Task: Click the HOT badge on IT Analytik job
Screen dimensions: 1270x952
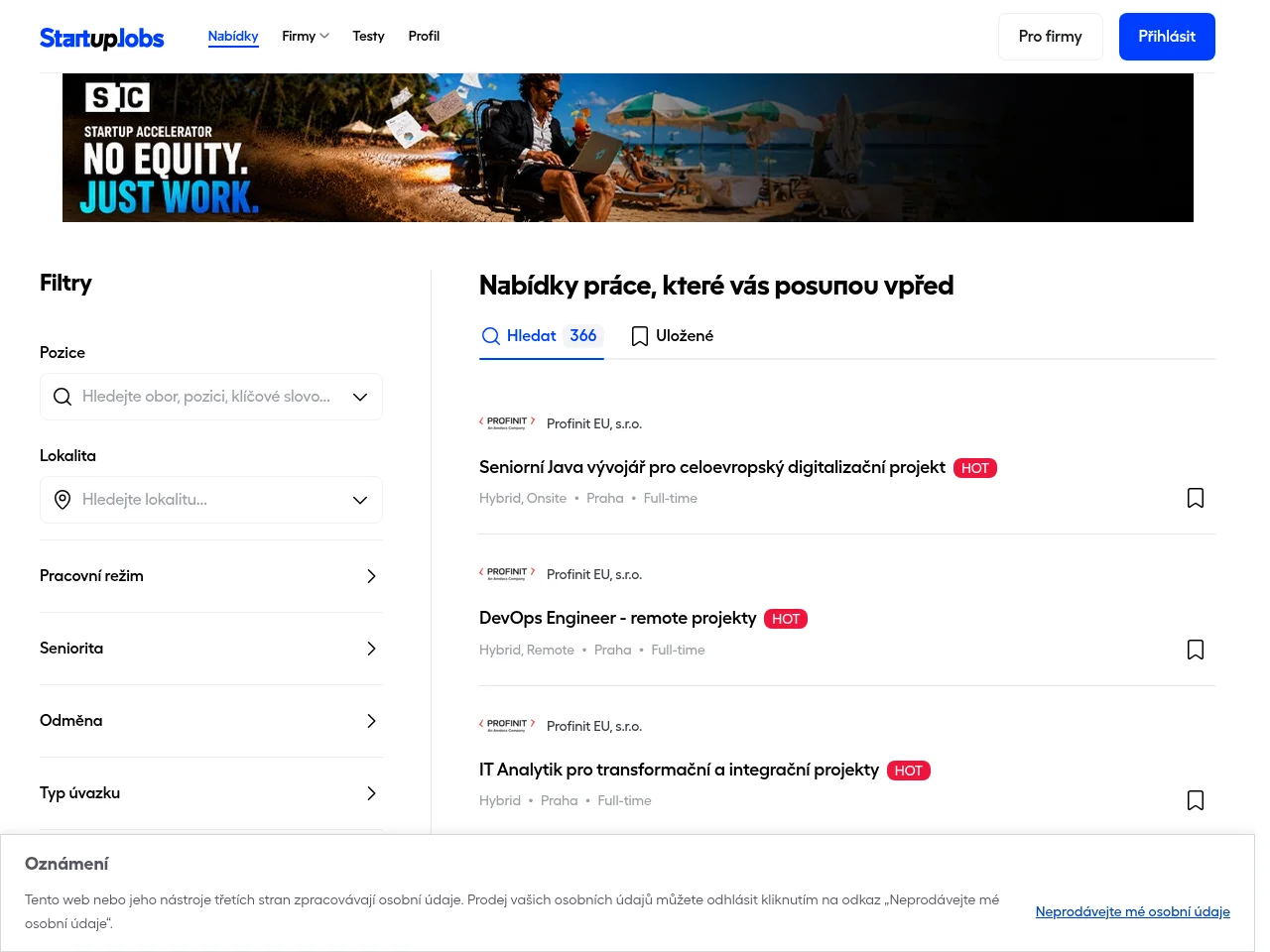Action: tap(909, 771)
